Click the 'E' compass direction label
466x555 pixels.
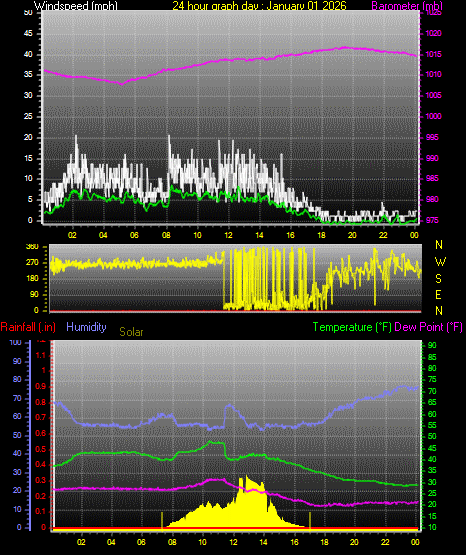[438, 294]
